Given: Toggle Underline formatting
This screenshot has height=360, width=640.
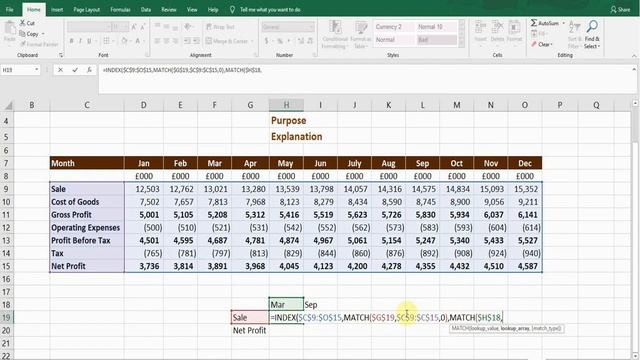Looking at the screenshot, I should click(89, 41).
